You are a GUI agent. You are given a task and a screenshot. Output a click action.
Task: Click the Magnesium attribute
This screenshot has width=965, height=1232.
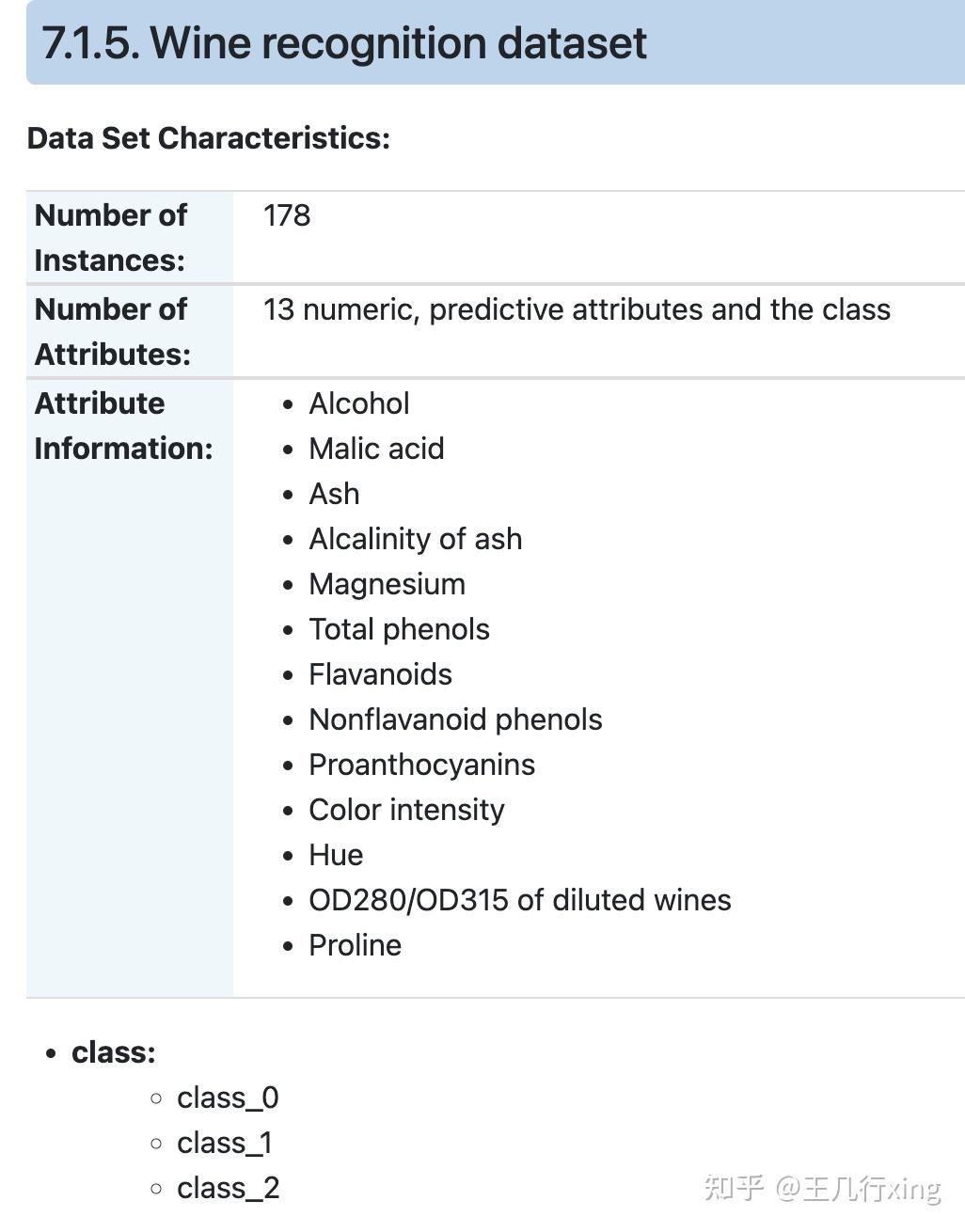pyautogui.click(x=387, y=584)
